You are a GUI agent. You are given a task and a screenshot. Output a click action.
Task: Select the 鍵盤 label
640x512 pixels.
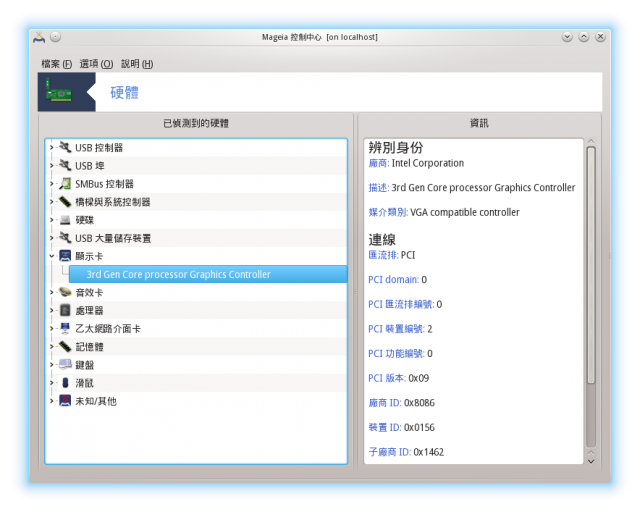[x=84, y=365]
